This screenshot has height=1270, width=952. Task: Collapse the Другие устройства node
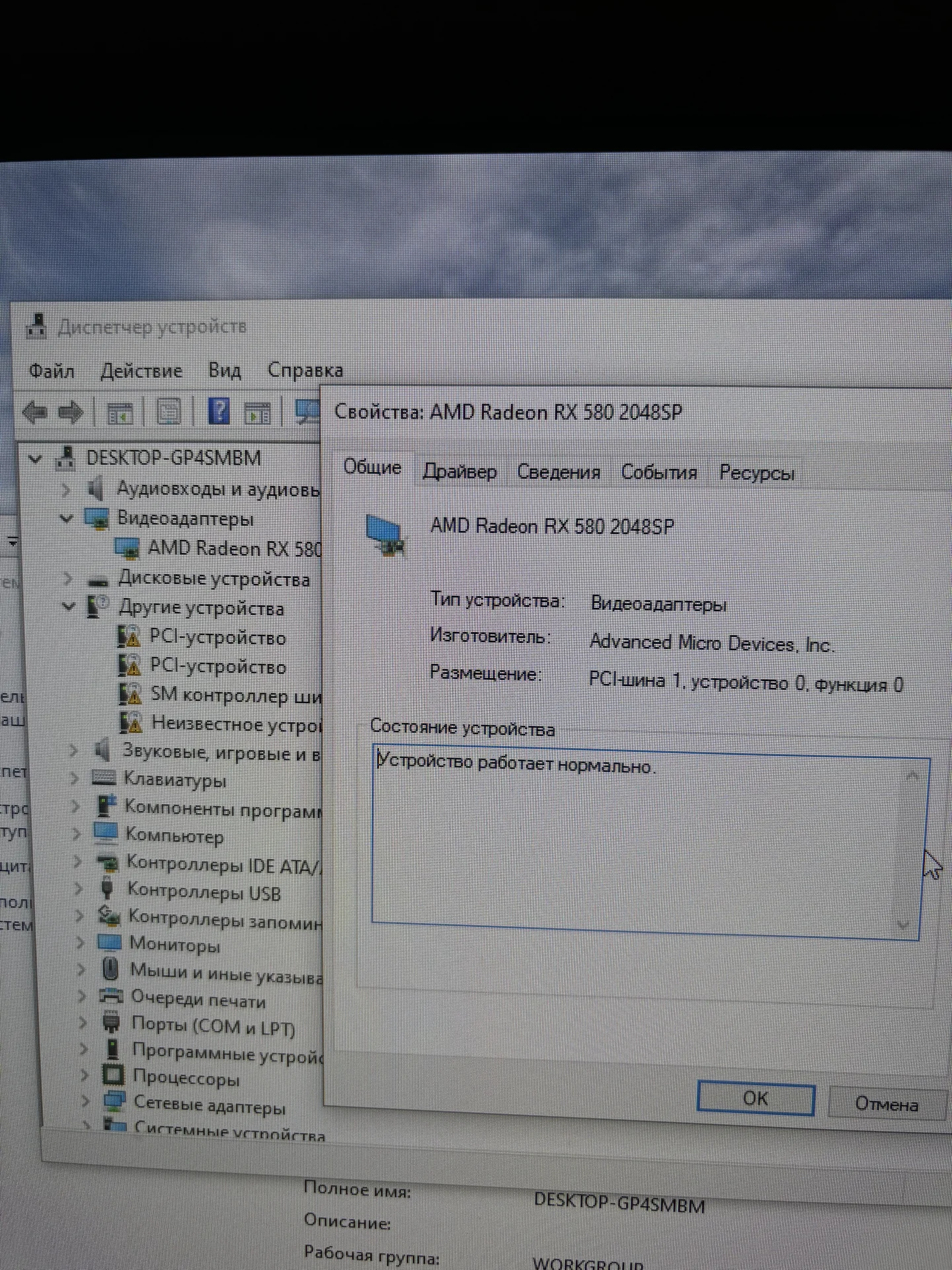(x=69, y=606)
